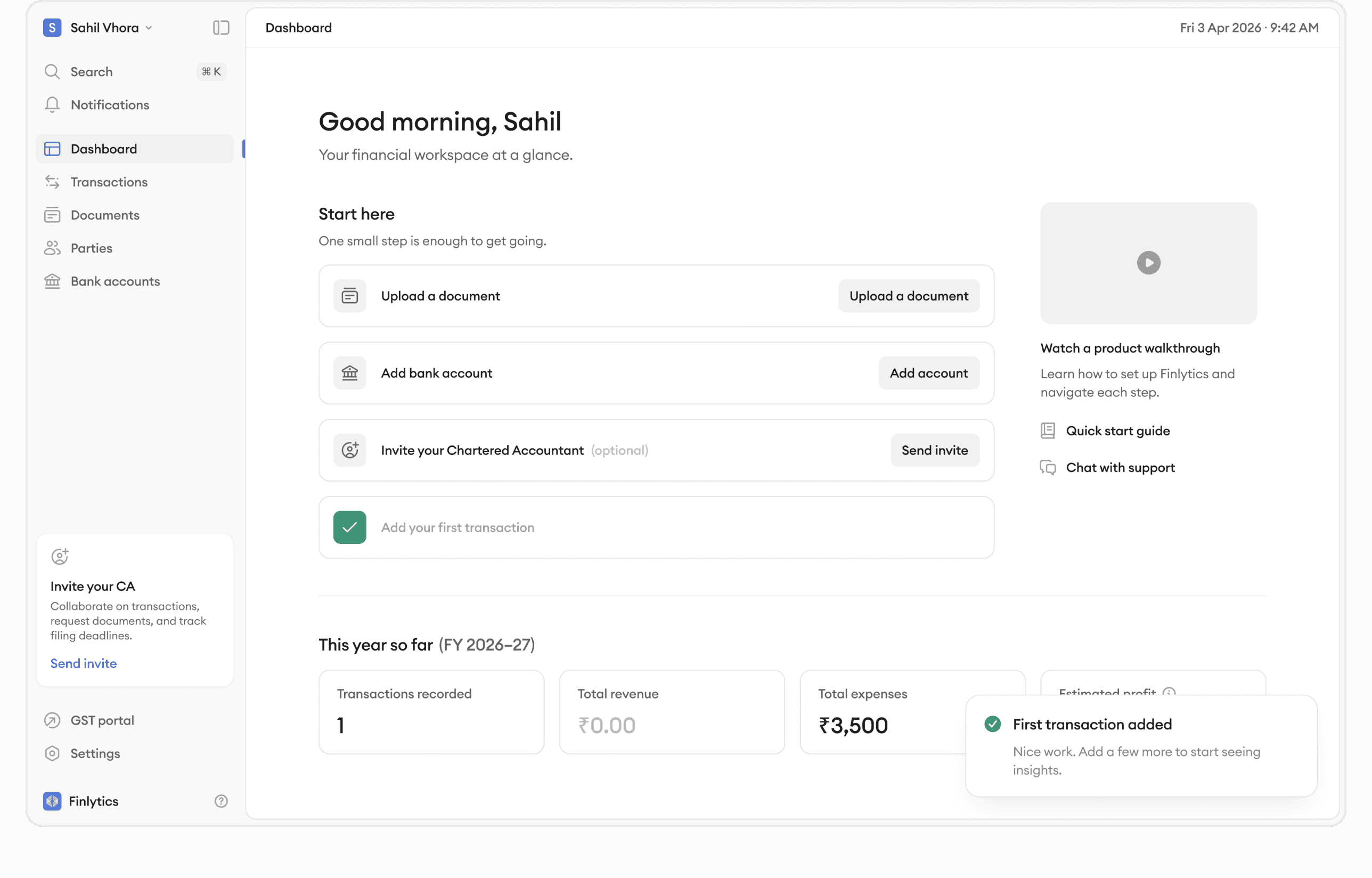Open Transactions in sidebar
Image resolution: width=1372 pixels, height=878 pixels.
(109, 182)
